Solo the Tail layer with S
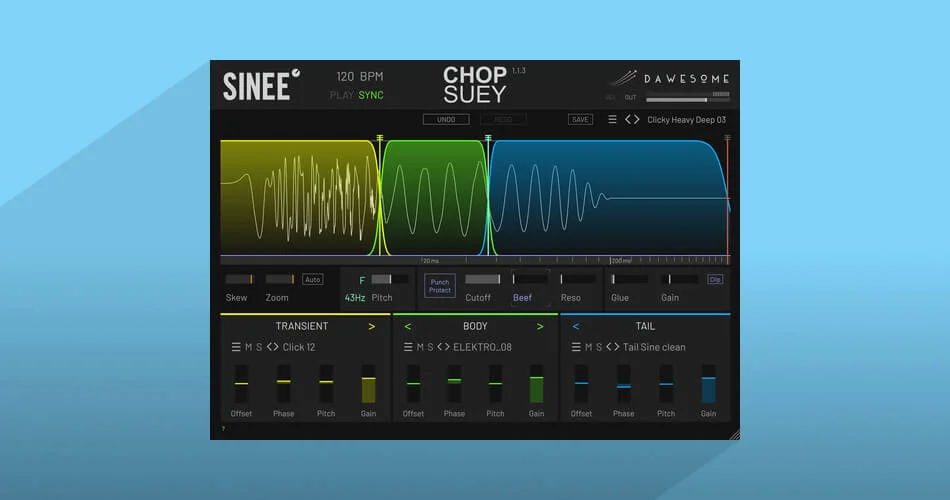Viewport: 950px width, 500px height. click(599, 347)
